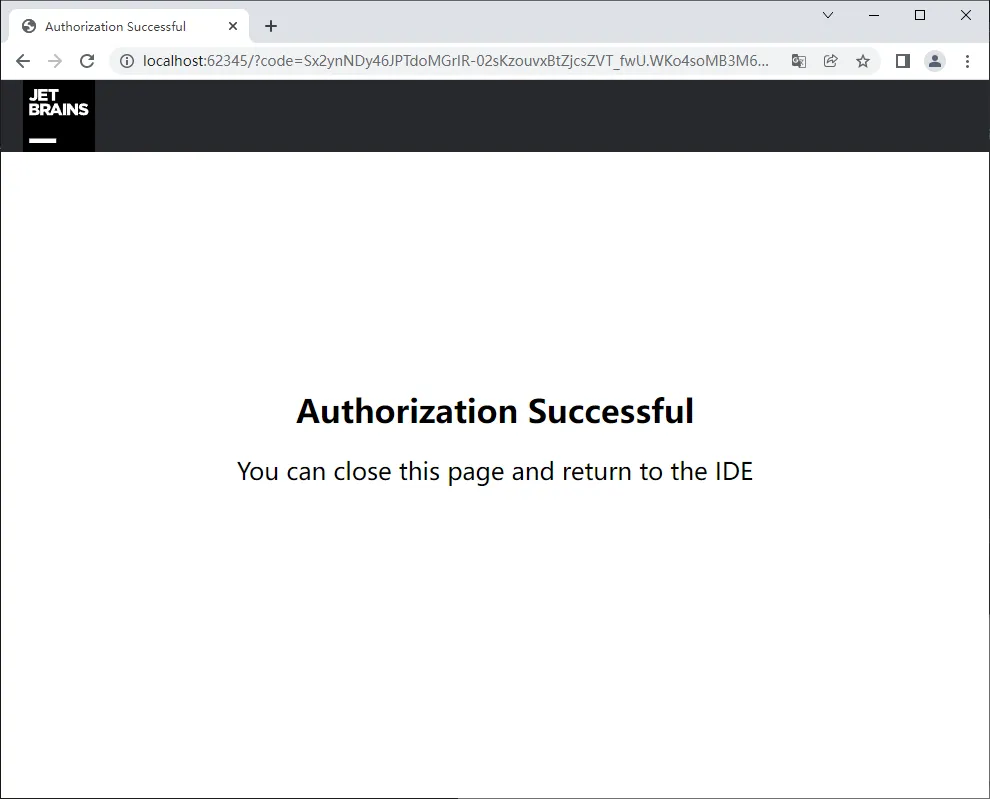990x799 pixels.
Task: View site information icon in address bar
Action: click(x=127, y=61)
